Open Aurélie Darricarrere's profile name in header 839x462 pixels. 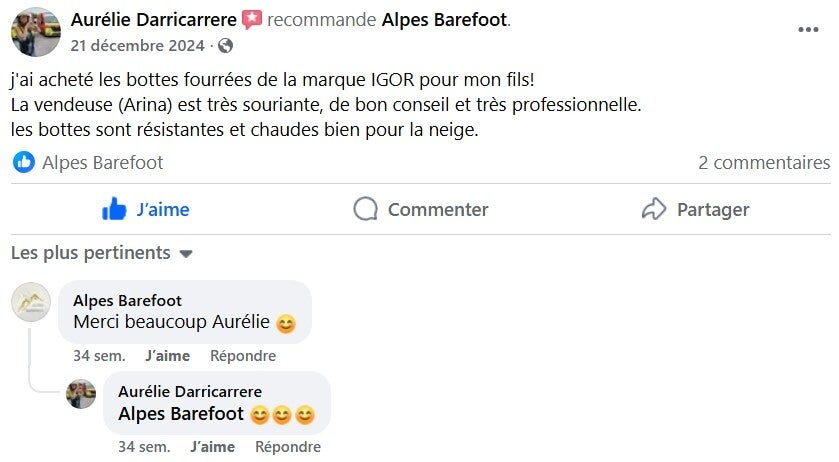point(153,20)
